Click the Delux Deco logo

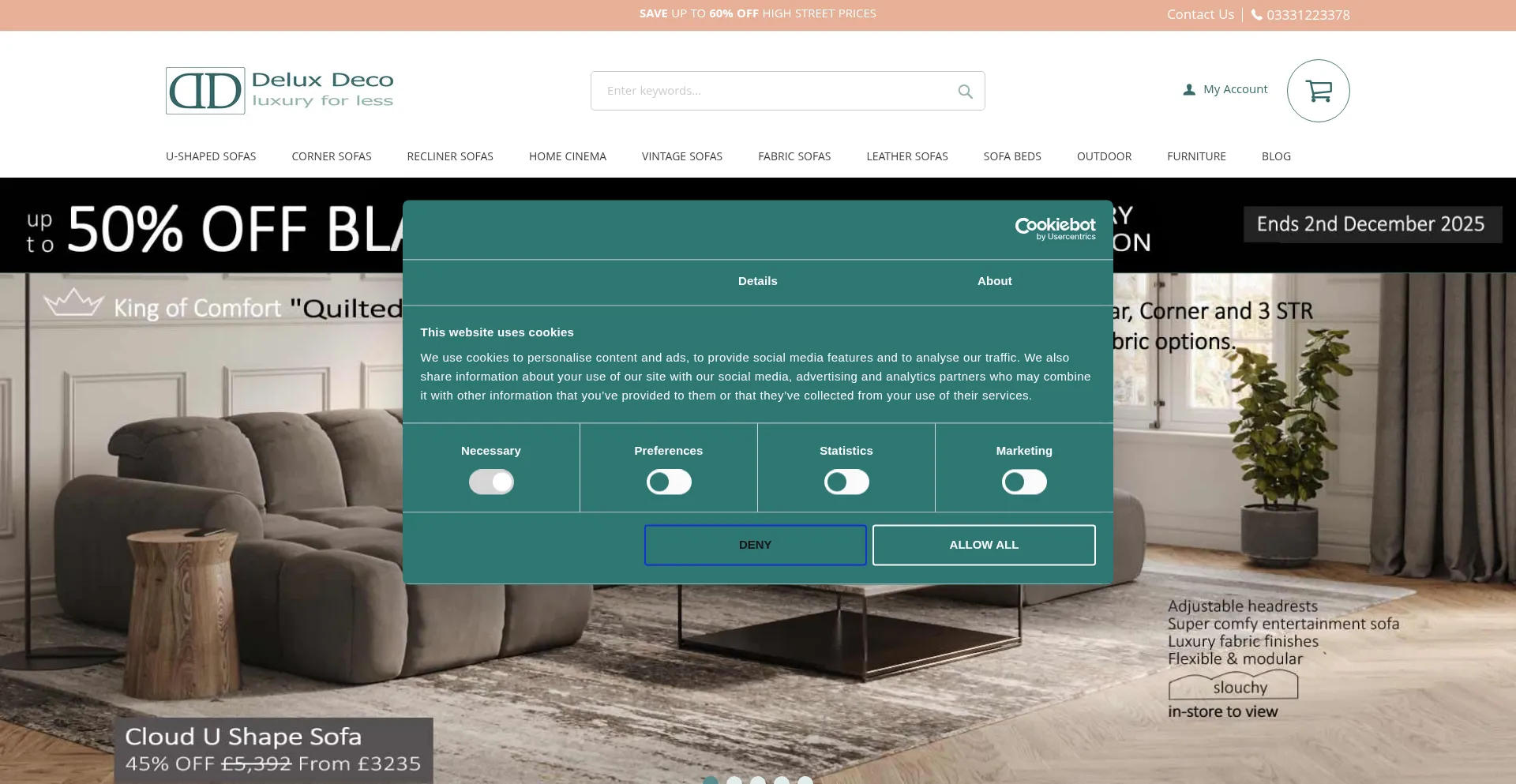pyautogui.click(x=280, y=91)
